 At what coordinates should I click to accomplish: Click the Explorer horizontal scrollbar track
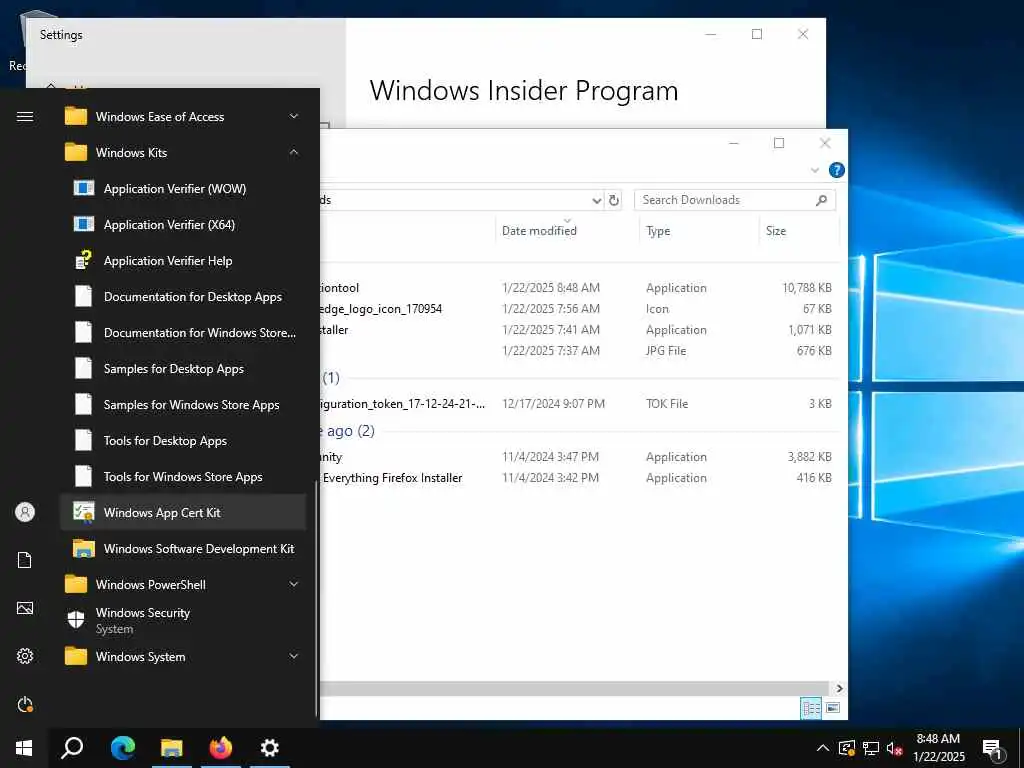click(x=575, y=688)
